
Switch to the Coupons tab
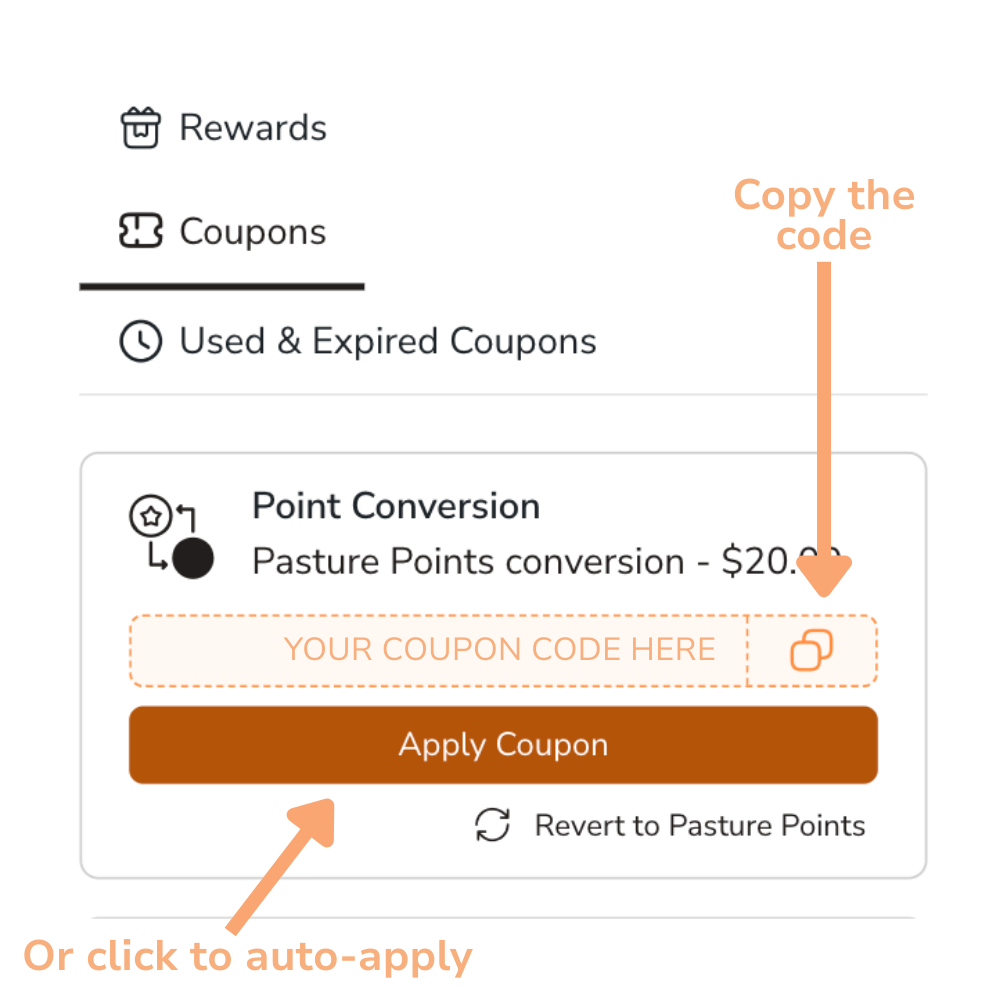pyautogui.click(x=252, y=232)
